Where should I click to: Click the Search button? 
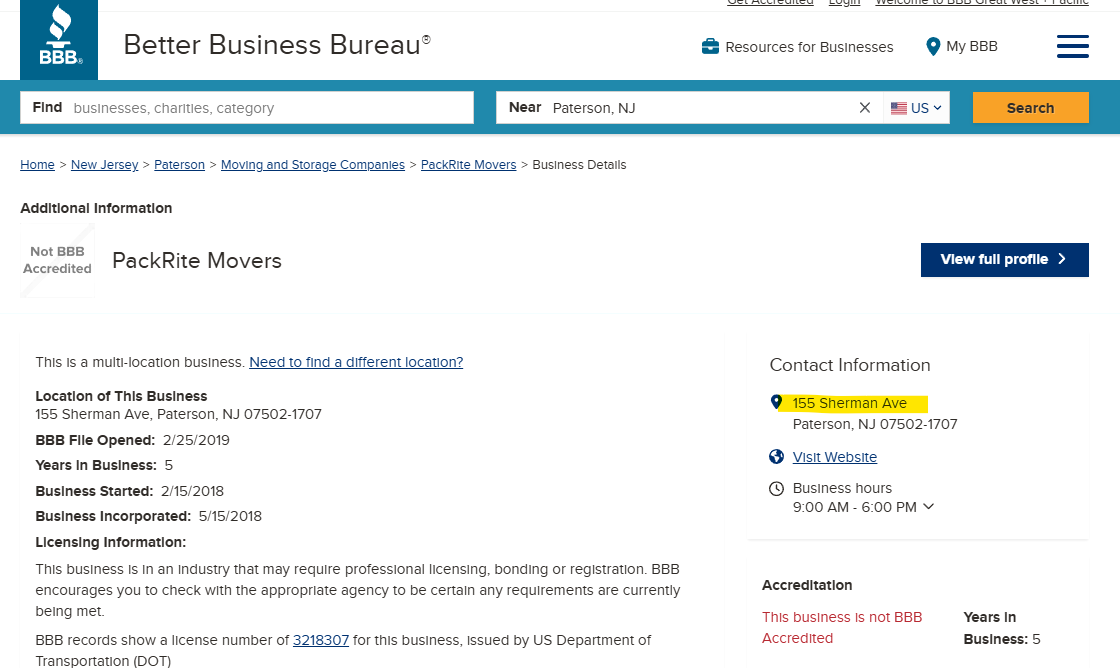click(x=1030, y=108)
